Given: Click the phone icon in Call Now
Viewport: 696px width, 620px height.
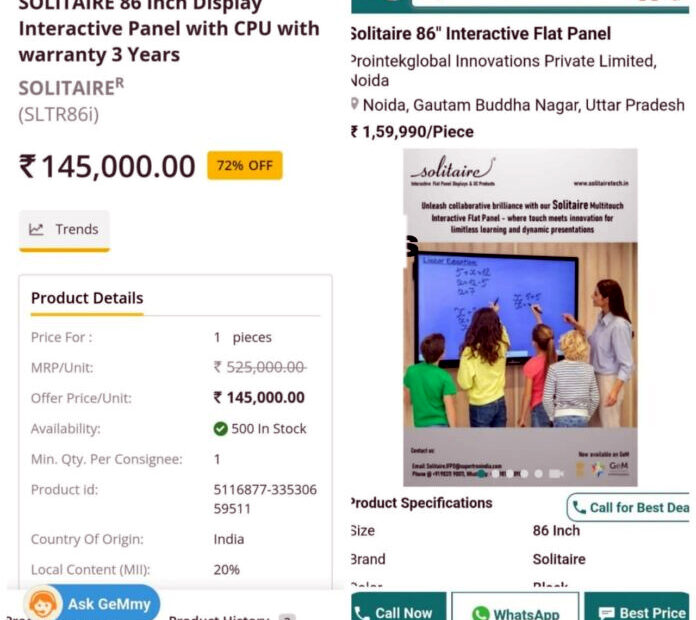Looking at the screenshot, I should coord(362,613).
